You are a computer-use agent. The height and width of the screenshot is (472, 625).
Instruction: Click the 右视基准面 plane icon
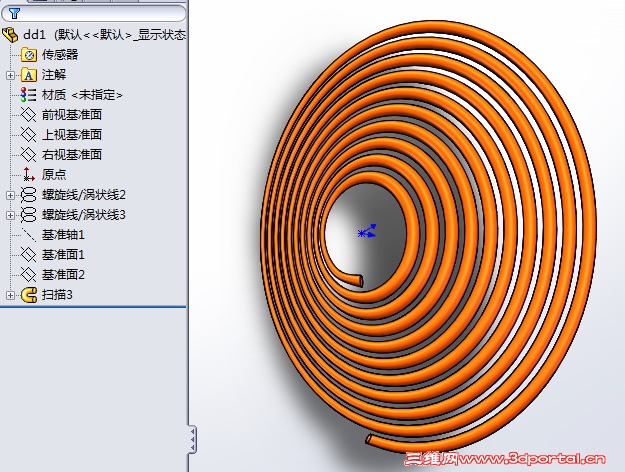29,155
